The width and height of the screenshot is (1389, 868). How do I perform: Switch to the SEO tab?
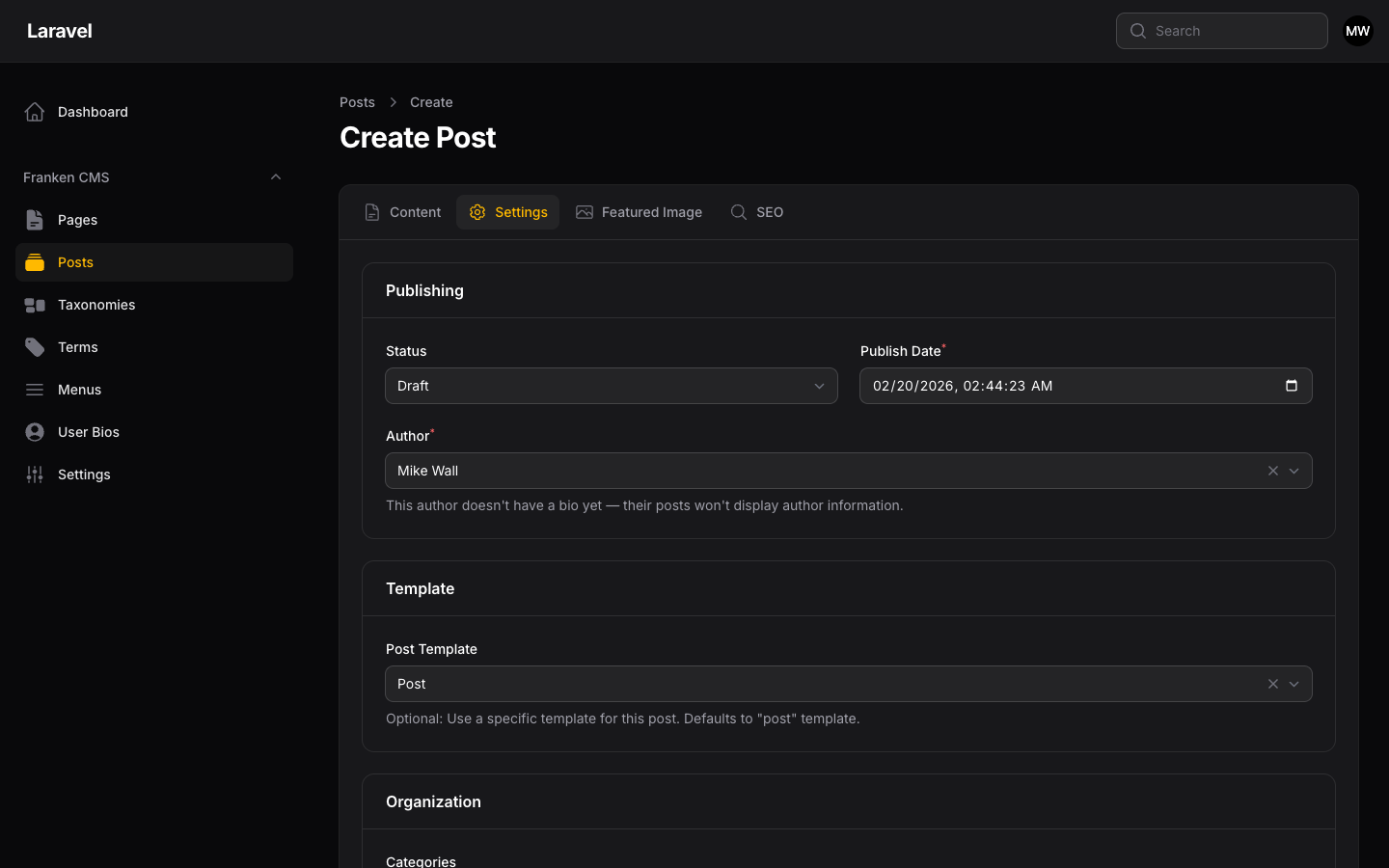click(x=757, y=212)
